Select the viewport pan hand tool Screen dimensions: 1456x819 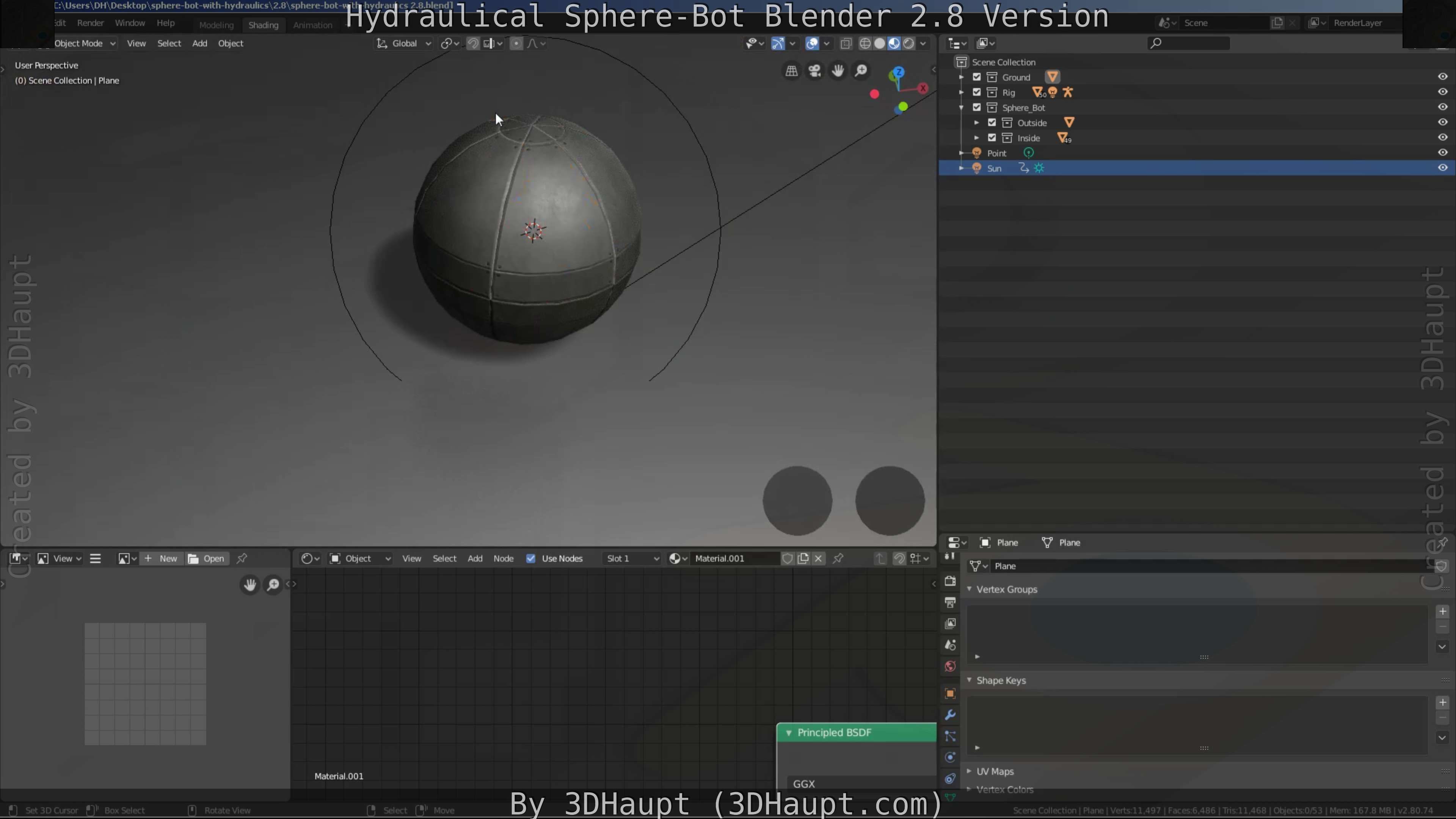[x=838, y=71]
